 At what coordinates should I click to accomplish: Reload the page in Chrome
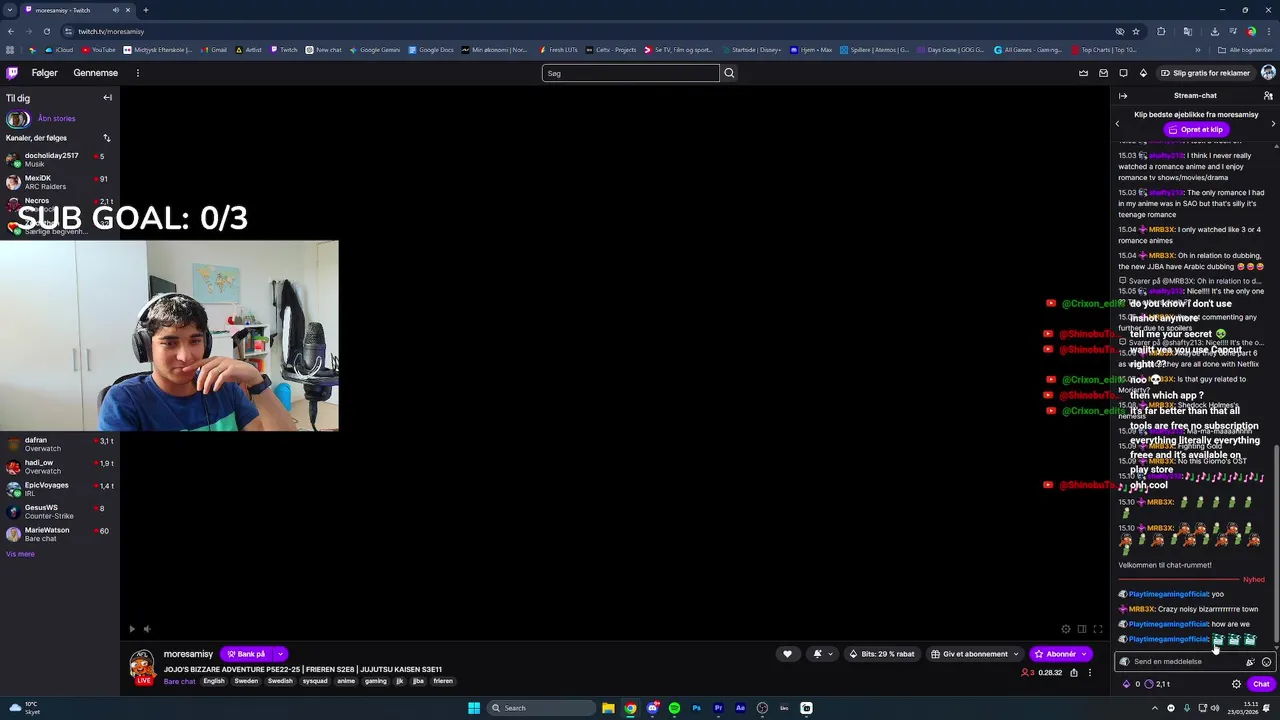[x=46, y=31]
